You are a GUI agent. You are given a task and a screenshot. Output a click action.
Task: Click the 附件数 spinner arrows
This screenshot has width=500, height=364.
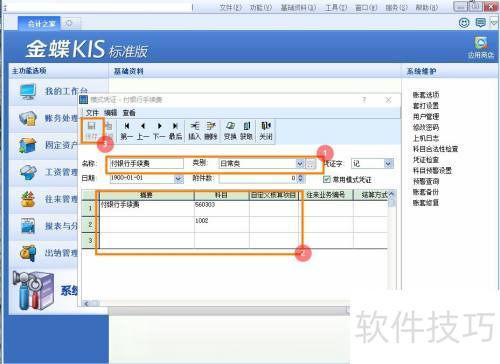[x=301, y=178]
